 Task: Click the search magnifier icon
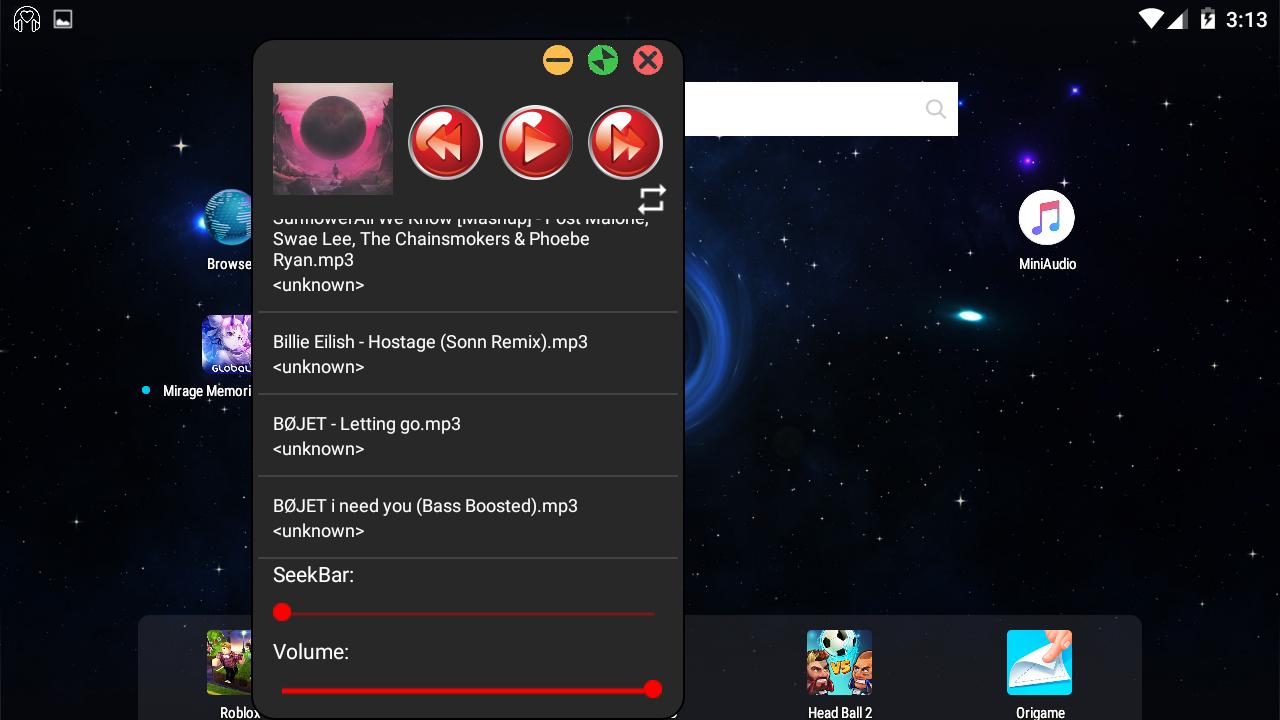tap(935, 109)
